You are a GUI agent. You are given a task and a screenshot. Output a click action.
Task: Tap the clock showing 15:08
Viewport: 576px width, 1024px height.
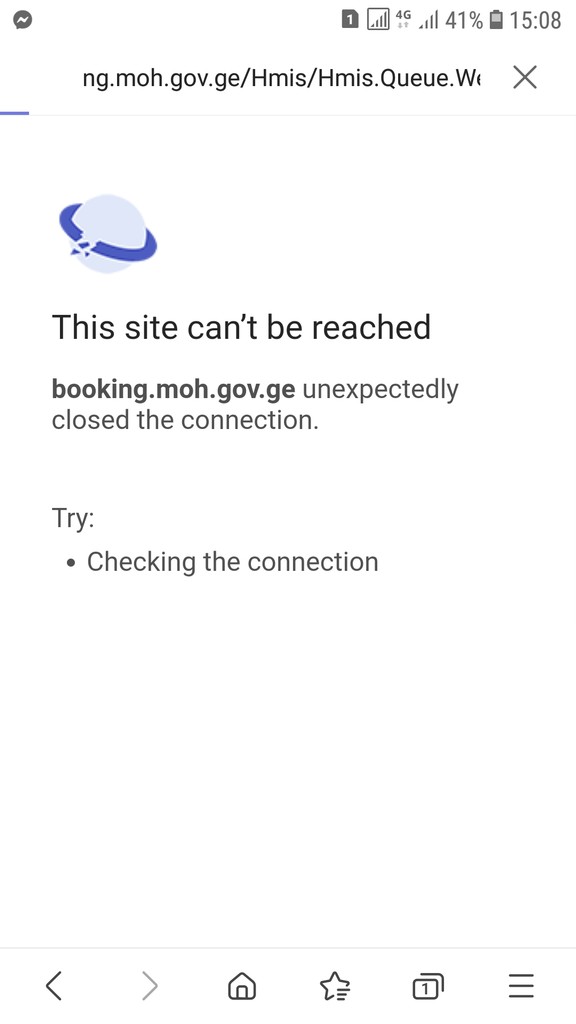coord(535,20)
